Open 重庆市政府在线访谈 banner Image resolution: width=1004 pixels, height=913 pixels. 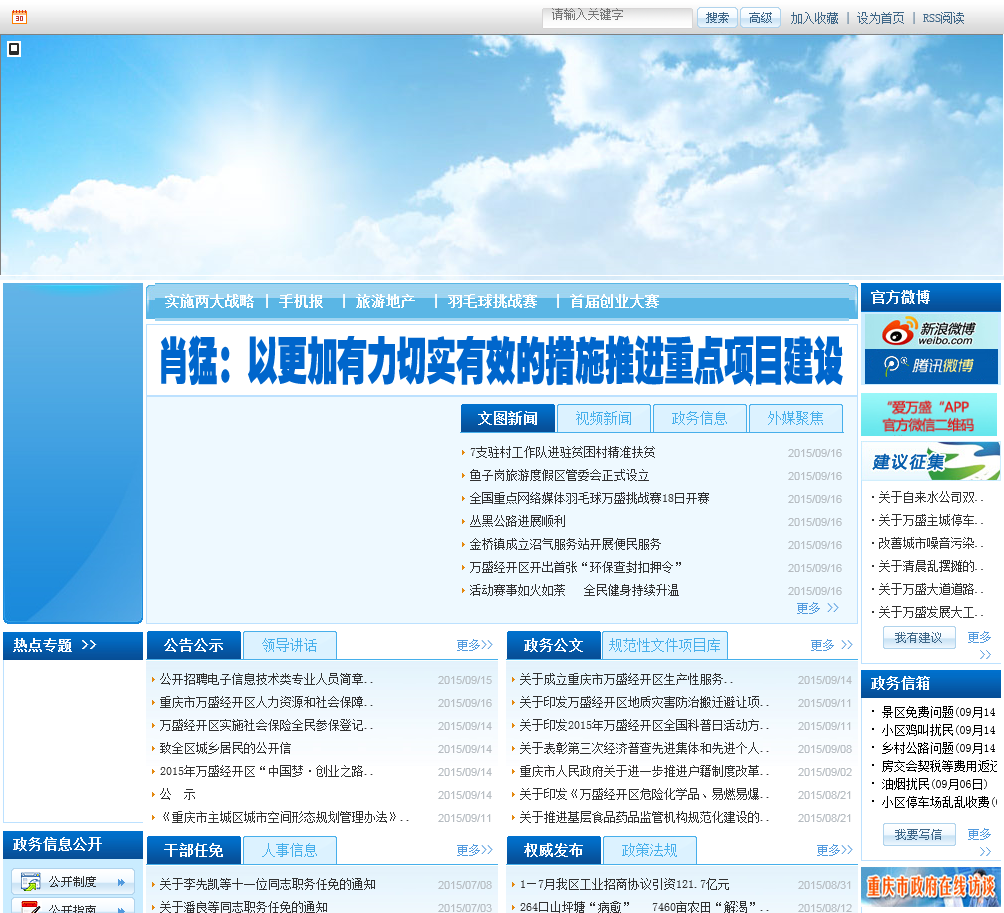(930, 887)
